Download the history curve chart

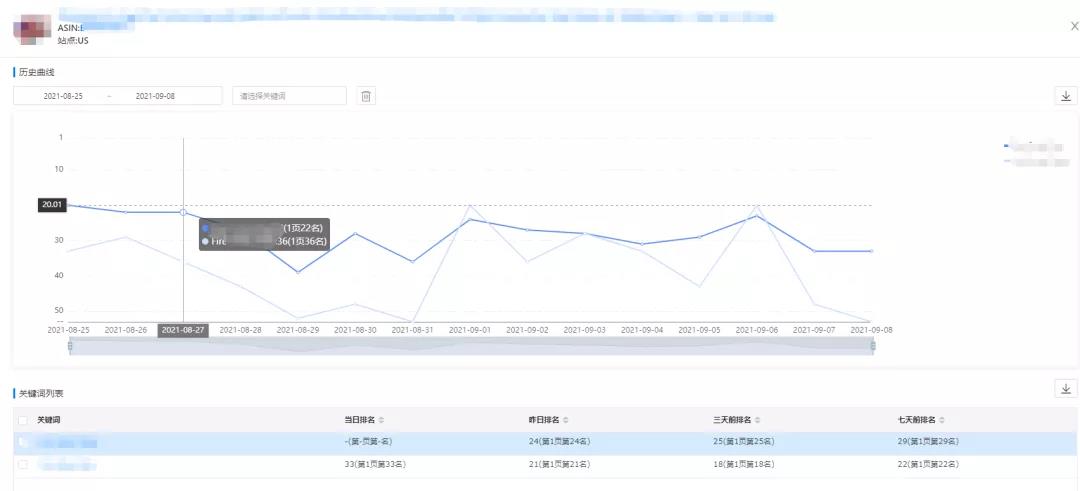[x=1065, y=96]
